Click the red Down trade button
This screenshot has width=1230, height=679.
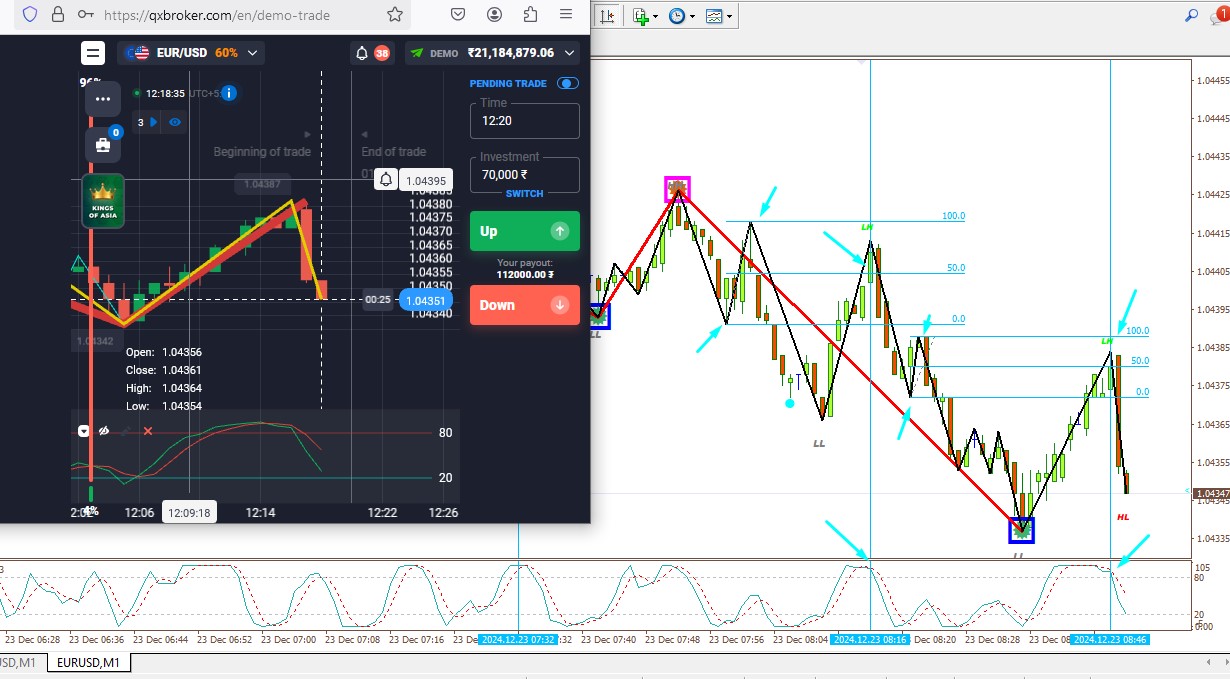(x=525, y=305)
